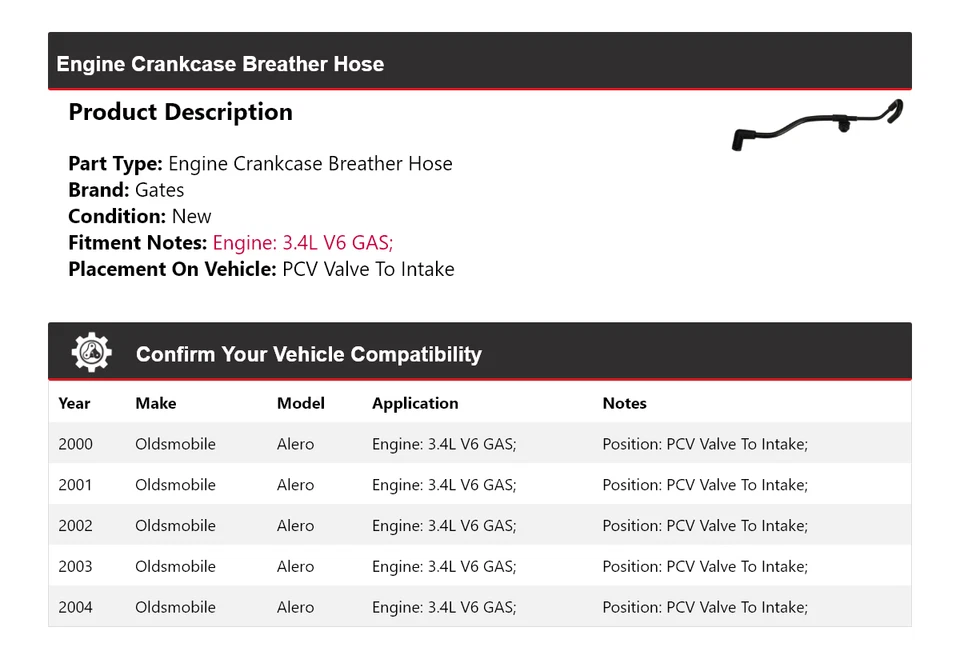Viewport: 960px width, 659px height.
Task: Select the 2003 year cell
Action: (x=75, y=566)
